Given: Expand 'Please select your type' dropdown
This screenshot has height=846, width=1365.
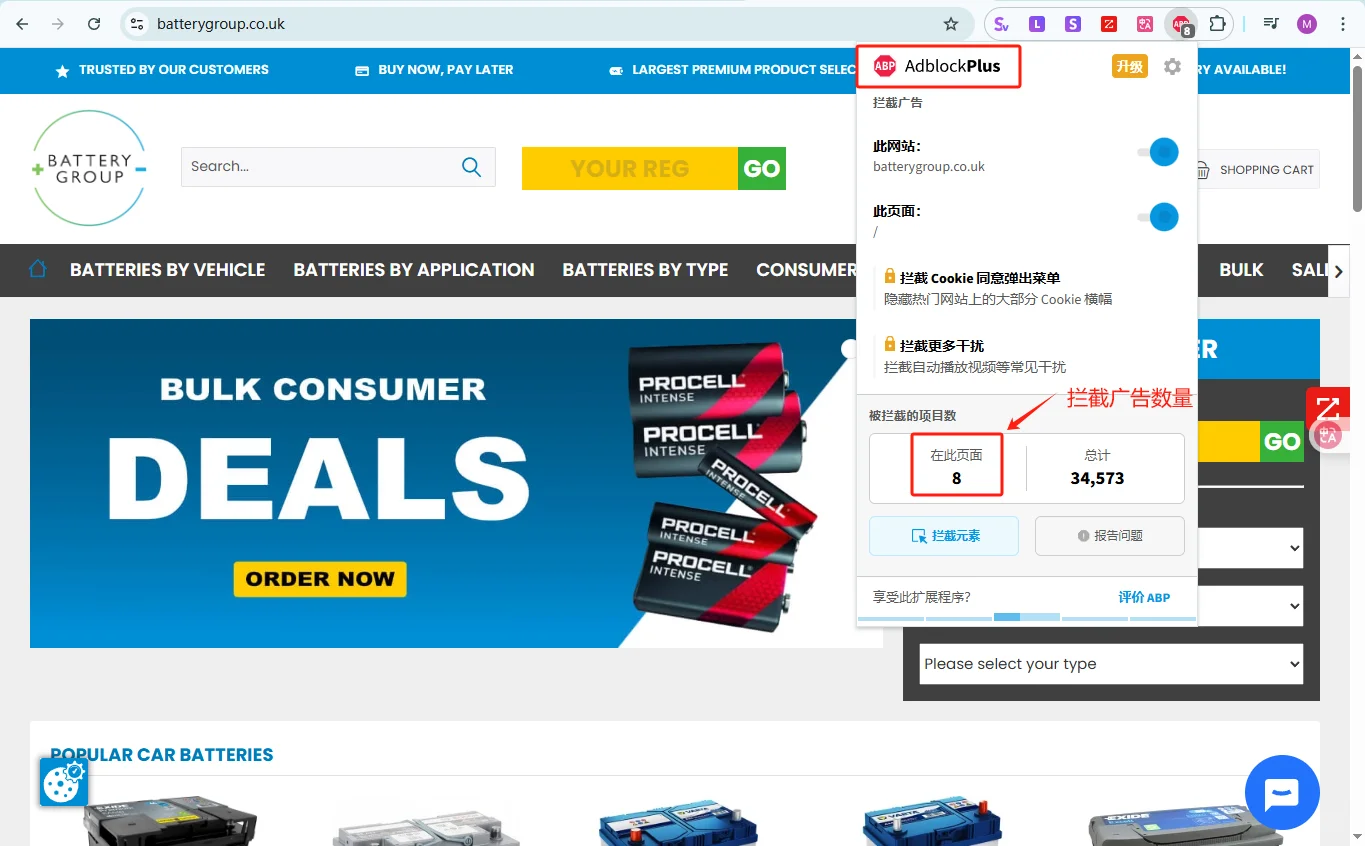Looking at the screenshot, I should [x=1111, y=664].
